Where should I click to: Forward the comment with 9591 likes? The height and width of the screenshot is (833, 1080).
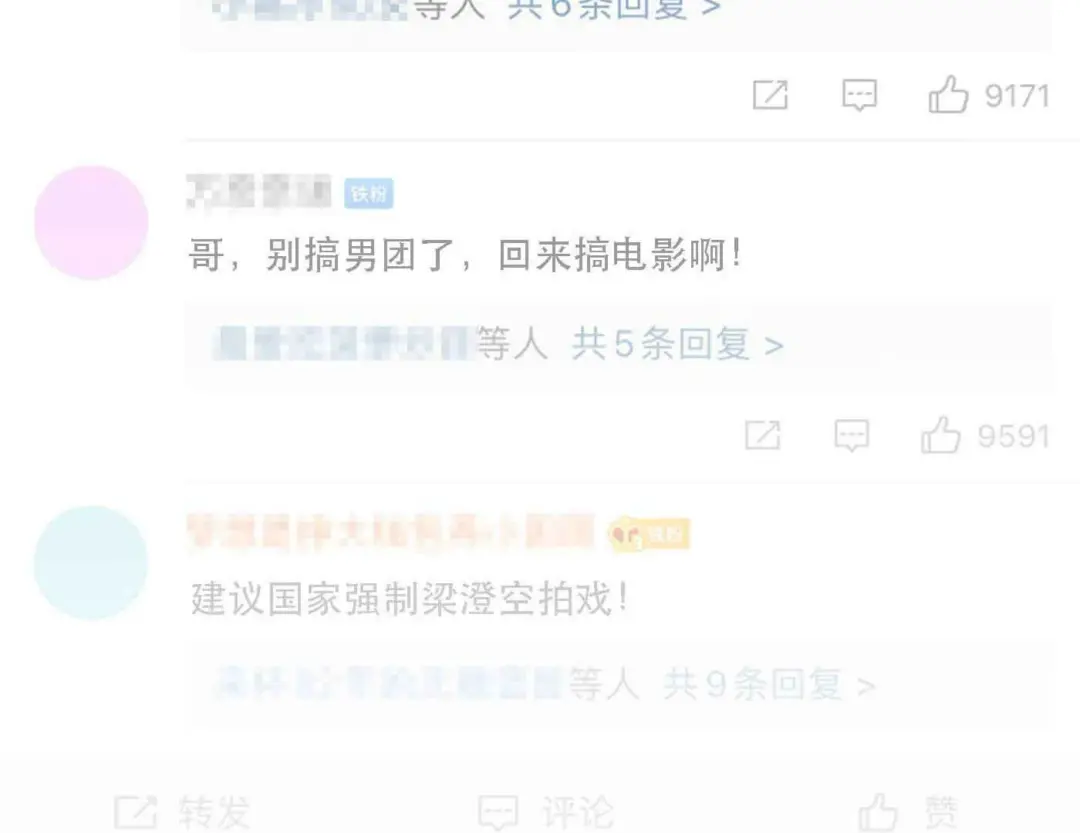(762, 435)
